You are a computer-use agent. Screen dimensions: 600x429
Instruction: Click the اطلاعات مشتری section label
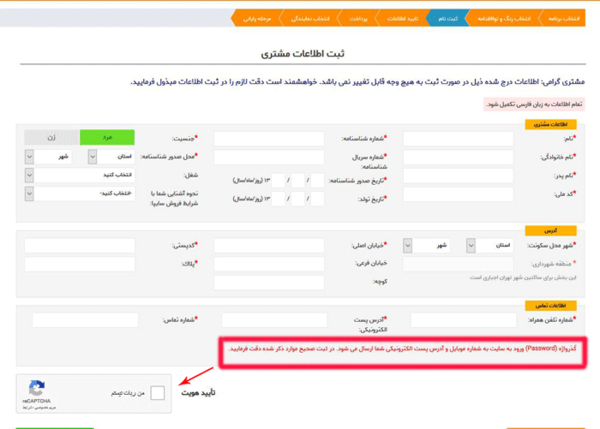[551, 124]
